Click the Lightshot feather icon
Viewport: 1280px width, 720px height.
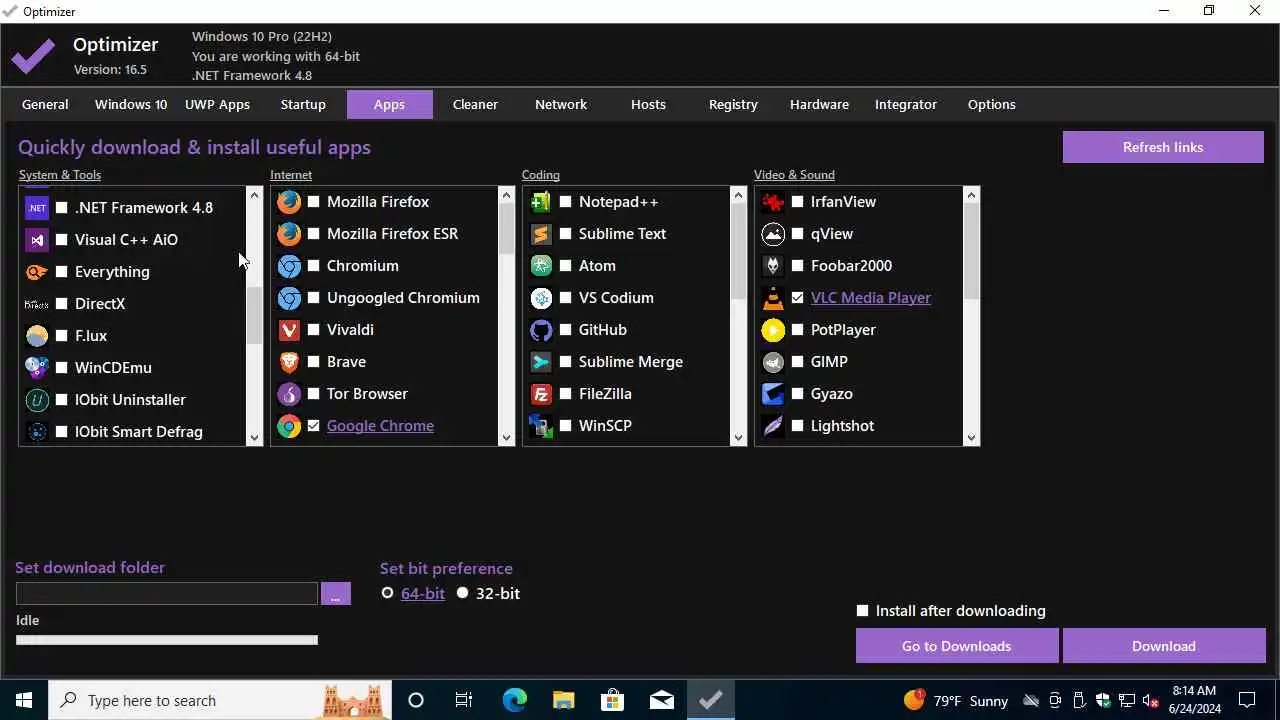point(773,426)
